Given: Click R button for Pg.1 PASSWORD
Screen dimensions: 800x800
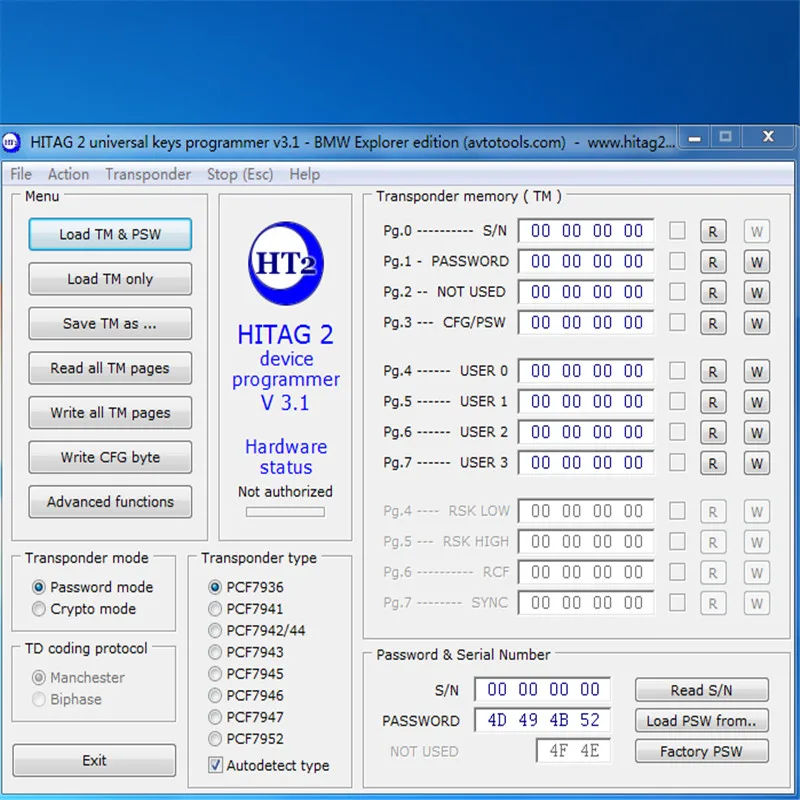Looking at the screenshot, I should point(713,262).
